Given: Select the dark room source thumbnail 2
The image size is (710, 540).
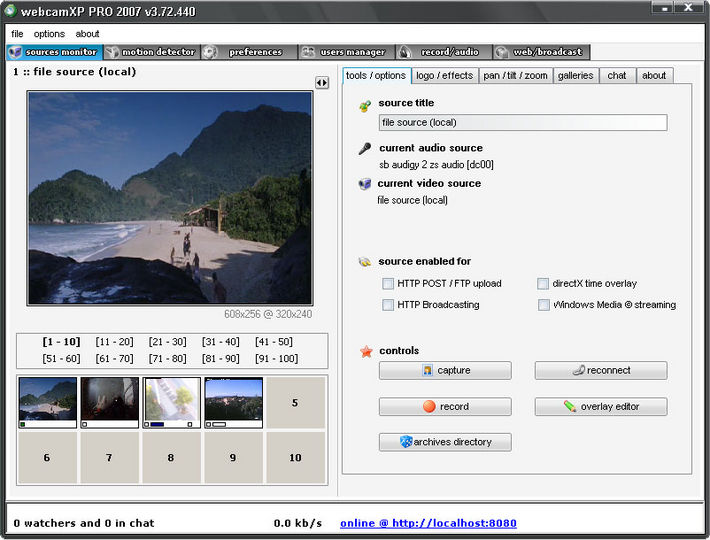Looking at the screenshot, I should click(110, 403).
